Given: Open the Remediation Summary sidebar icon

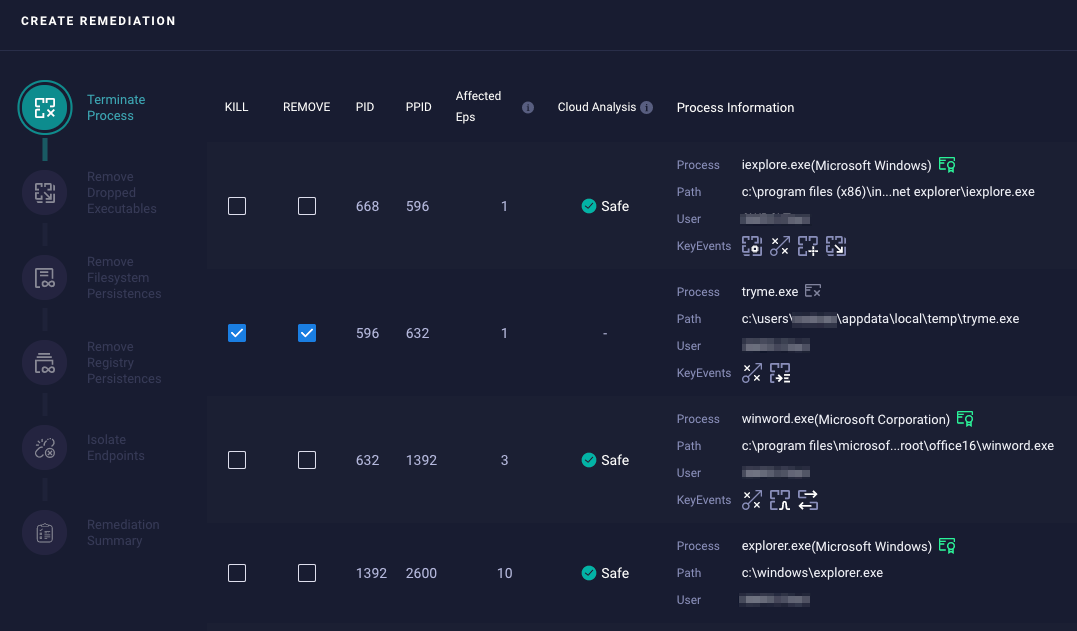Looking at the screenshot, I should (x=45, y=532).
